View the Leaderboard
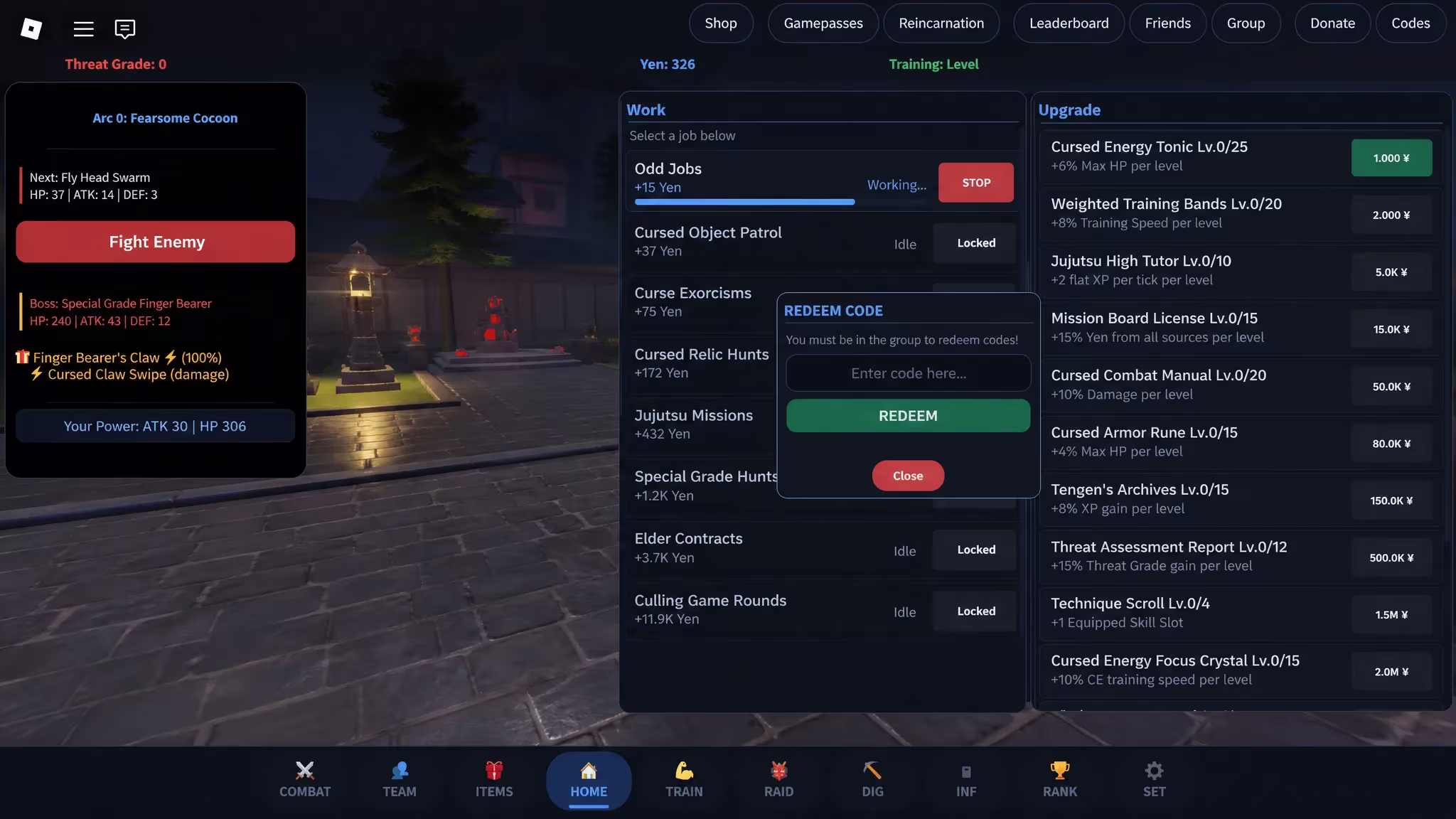The image size is (1456, 819). 1069,23
